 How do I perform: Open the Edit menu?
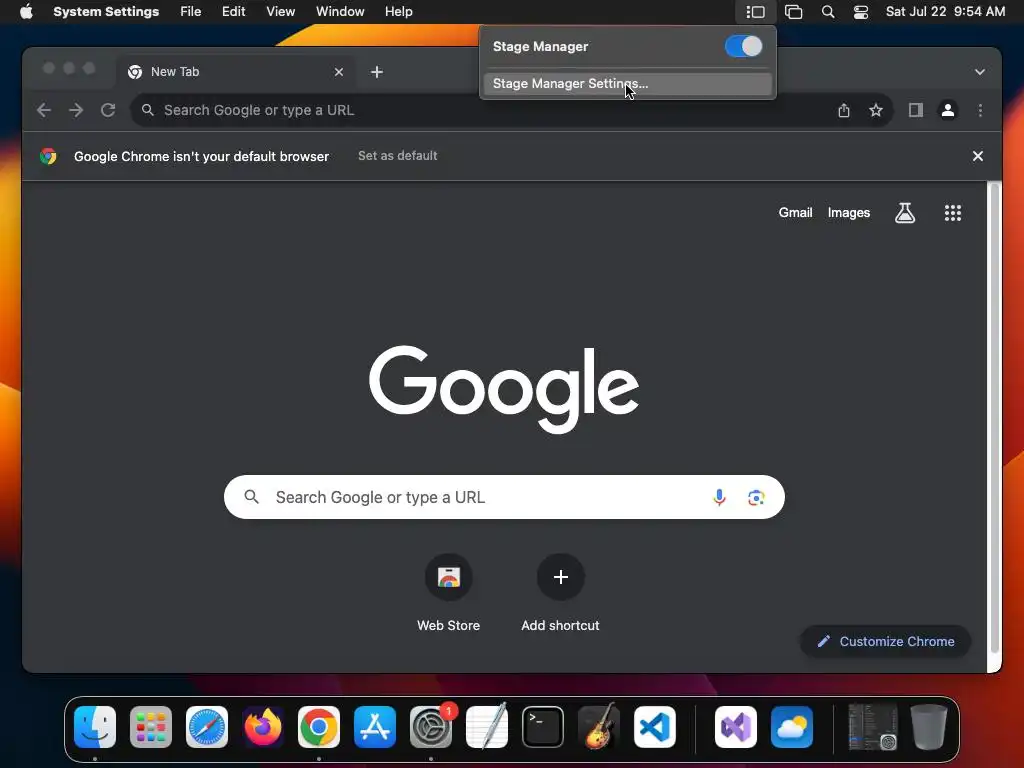click(x=233, y=12)
